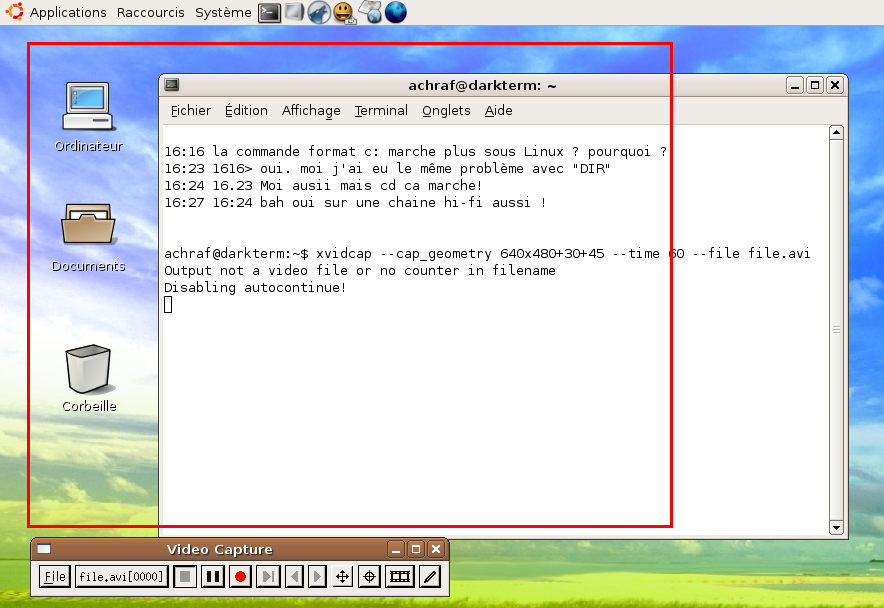Click the pencil edit icon in Video Capture
This screenshot has height=608, width=884.
(430, 576)
